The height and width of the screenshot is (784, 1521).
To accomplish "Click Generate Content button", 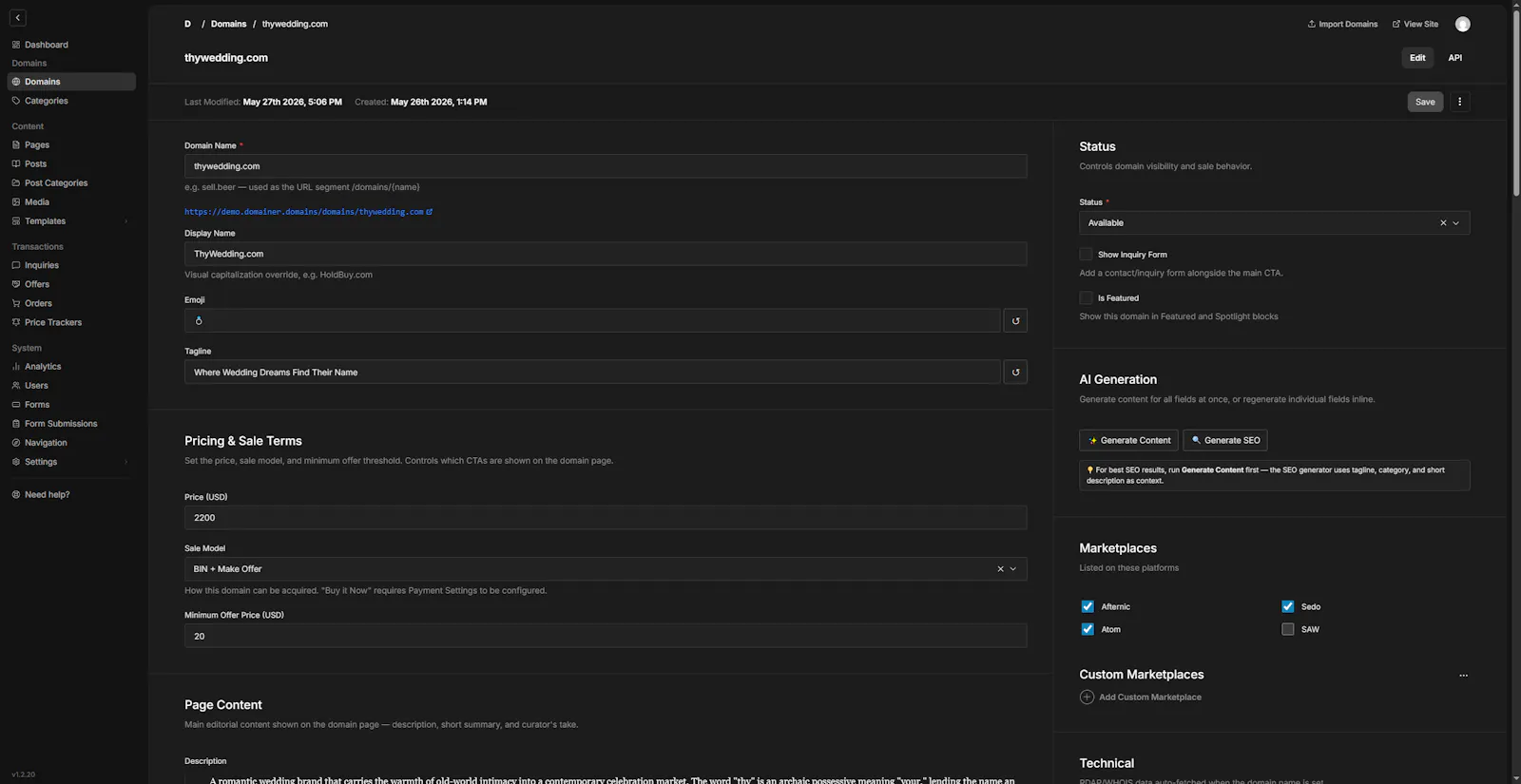I will (x=1128, y=440).
